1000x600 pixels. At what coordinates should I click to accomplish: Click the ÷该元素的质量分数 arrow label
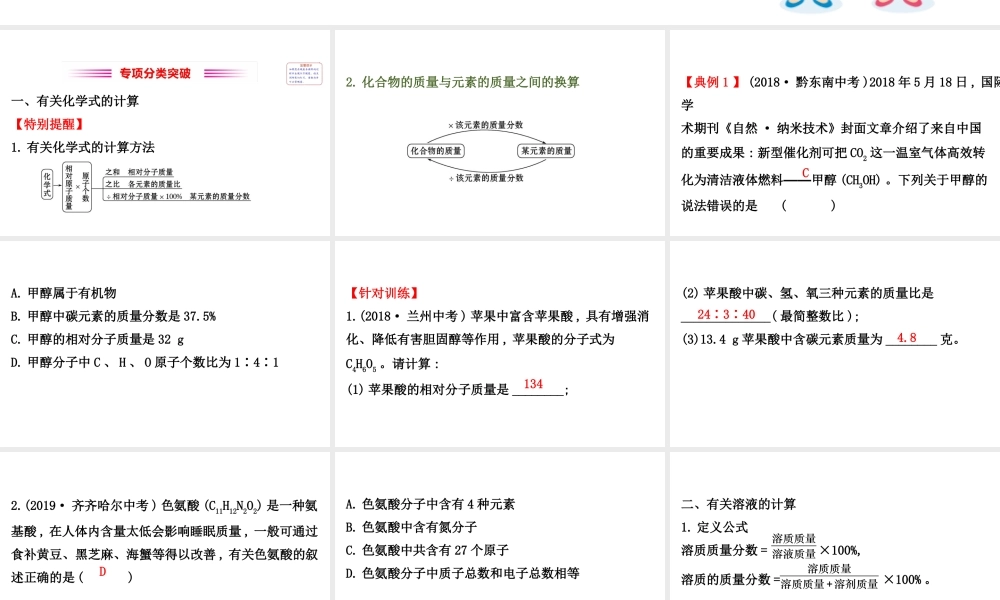click(488, 177)
